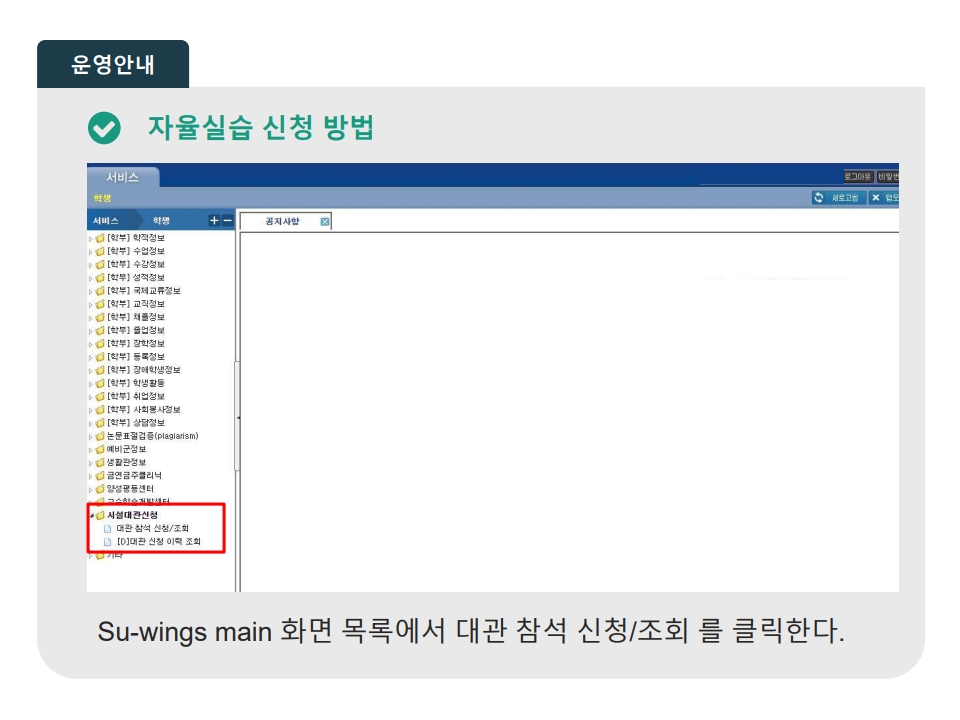The height and width of the screenshot is (720, 960).
Task: Click the plus icon to expand all menus
Action: (x=213, y=220)
